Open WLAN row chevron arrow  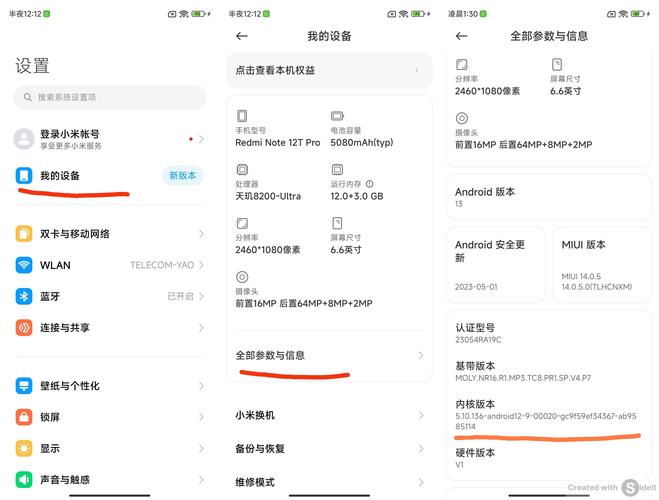click(x=201, y=265)
